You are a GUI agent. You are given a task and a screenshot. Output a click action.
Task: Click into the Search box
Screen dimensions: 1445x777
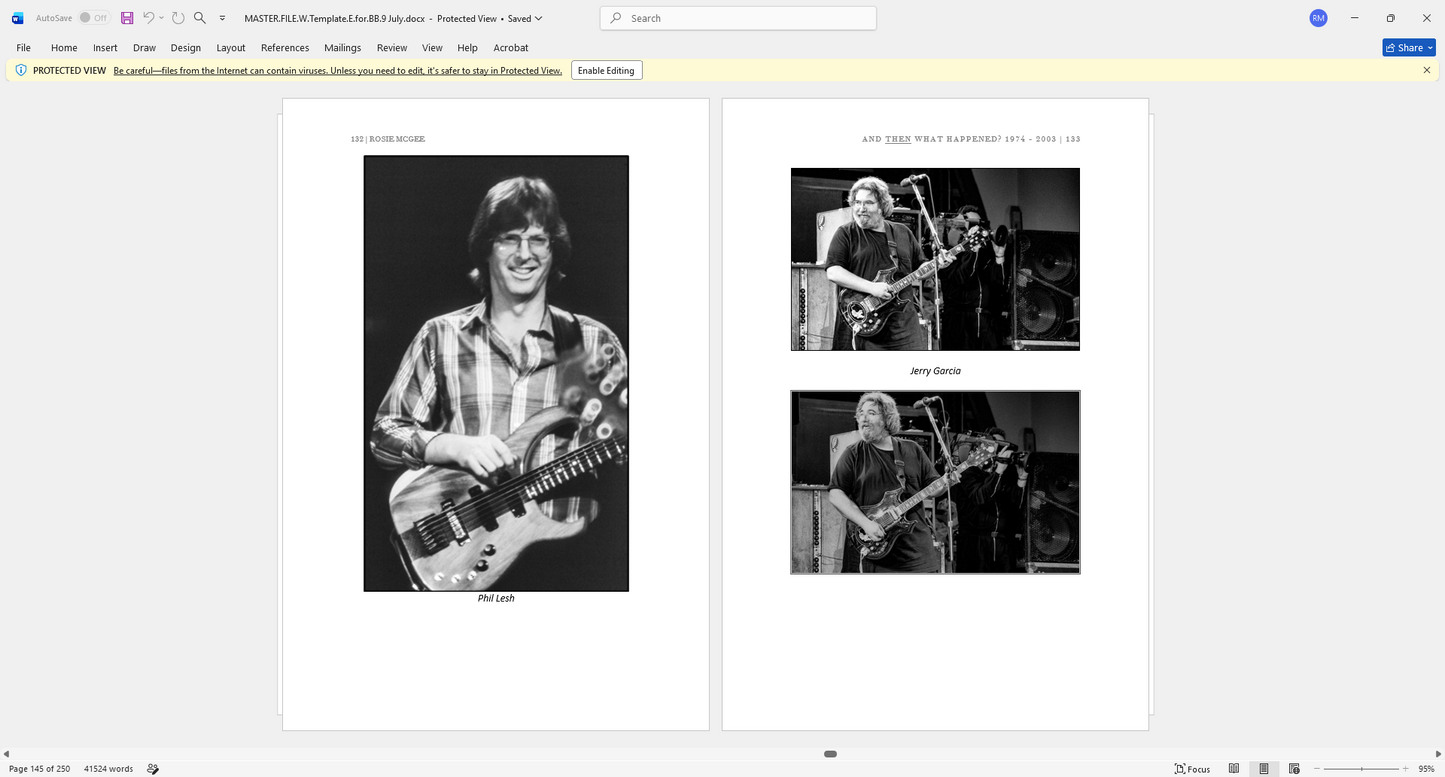[738, 18]
